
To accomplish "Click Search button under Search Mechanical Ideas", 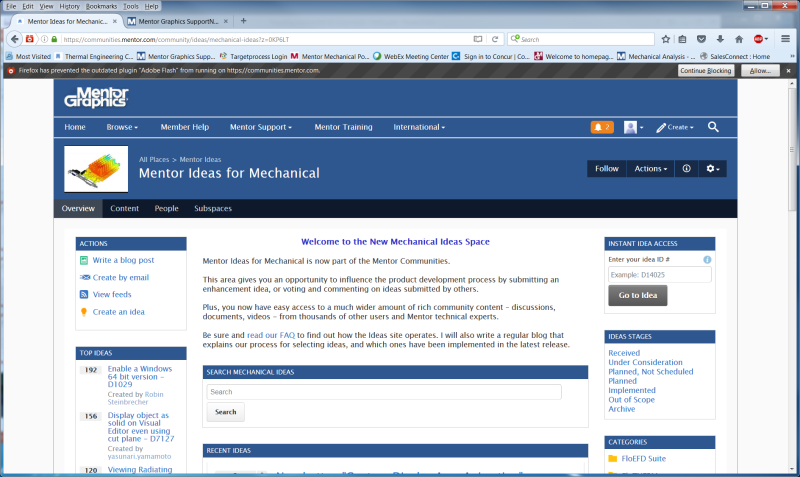I will (226, 412).
